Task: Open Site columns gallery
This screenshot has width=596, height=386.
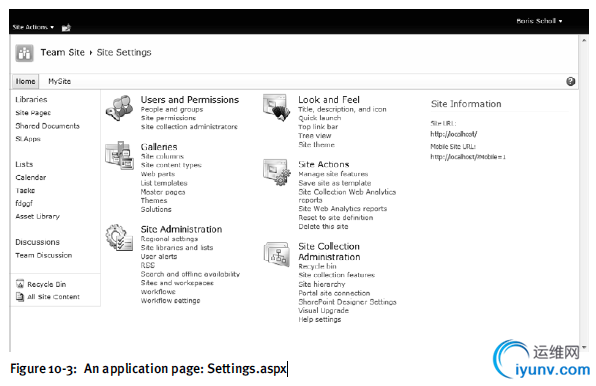Action: point(162,157)
